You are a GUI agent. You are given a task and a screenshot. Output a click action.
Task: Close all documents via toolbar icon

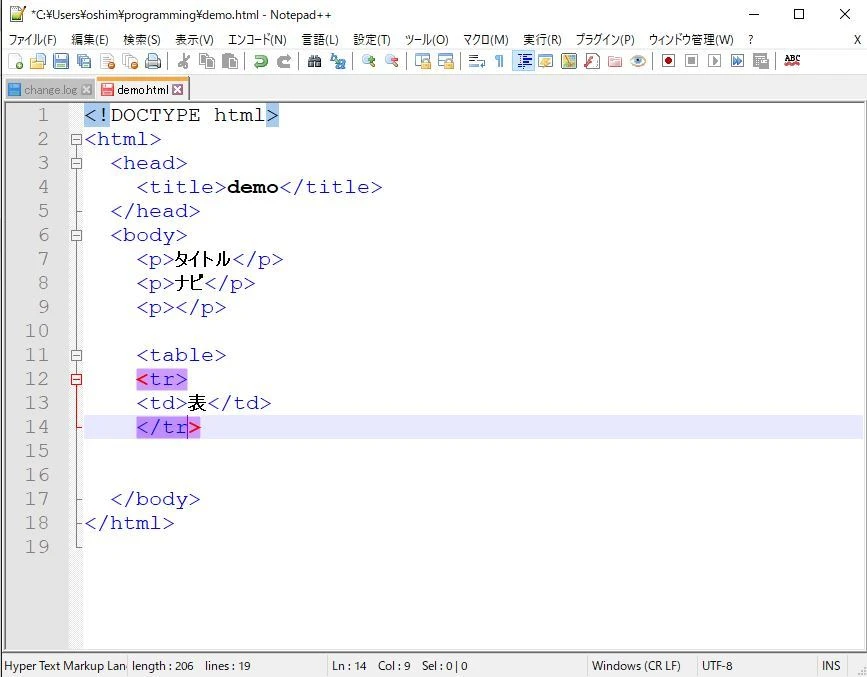[130, 61]
